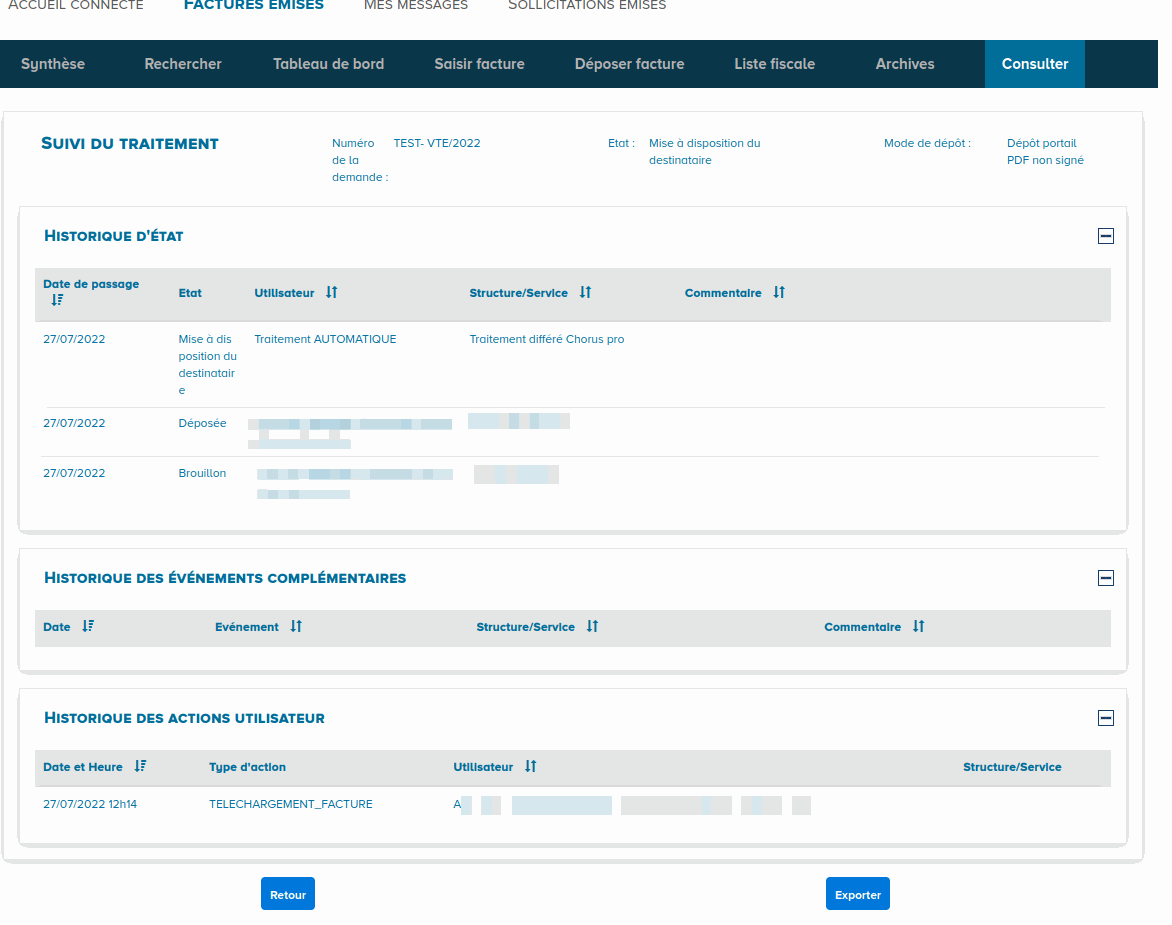Viewport: 1172px width, 925px height.
Task: Sort the Evénement column
Action: [x=296, y=627]
